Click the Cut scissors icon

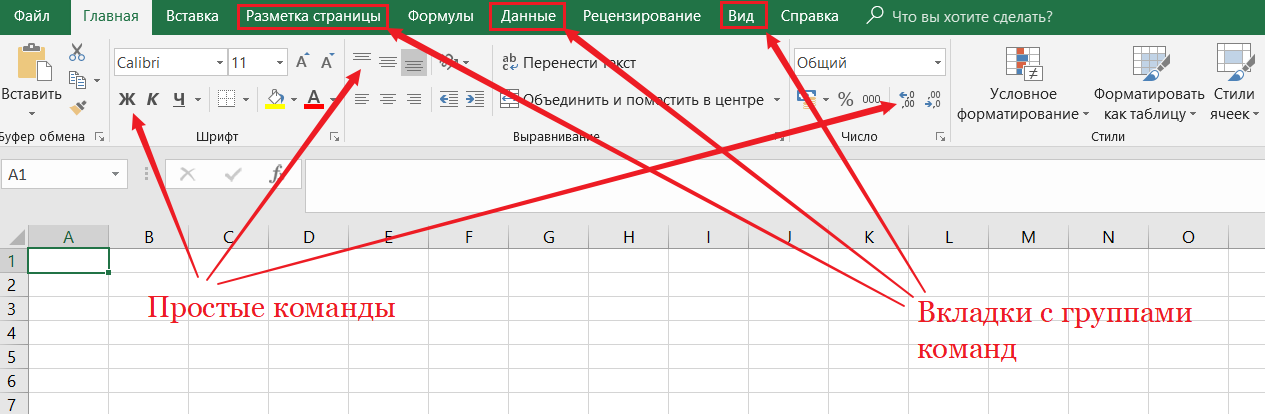(x=77, y=53)
